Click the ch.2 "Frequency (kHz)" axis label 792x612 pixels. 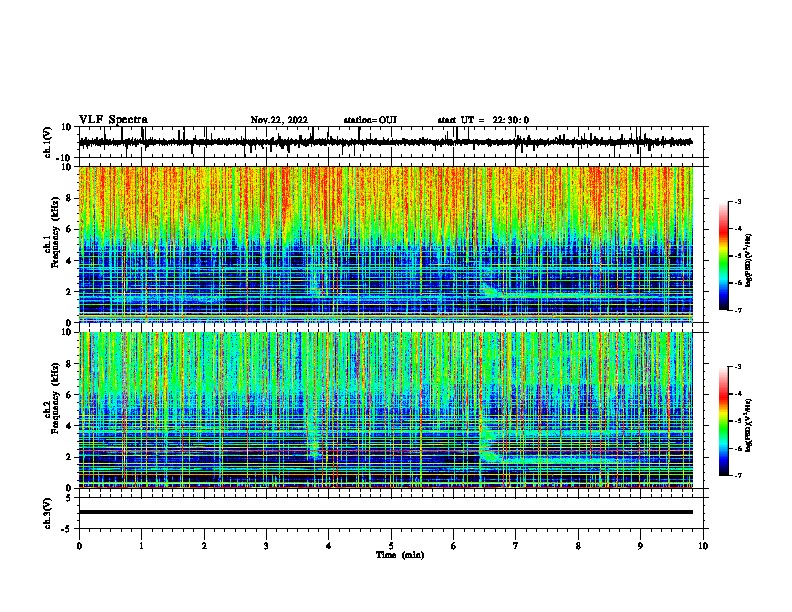55,398
